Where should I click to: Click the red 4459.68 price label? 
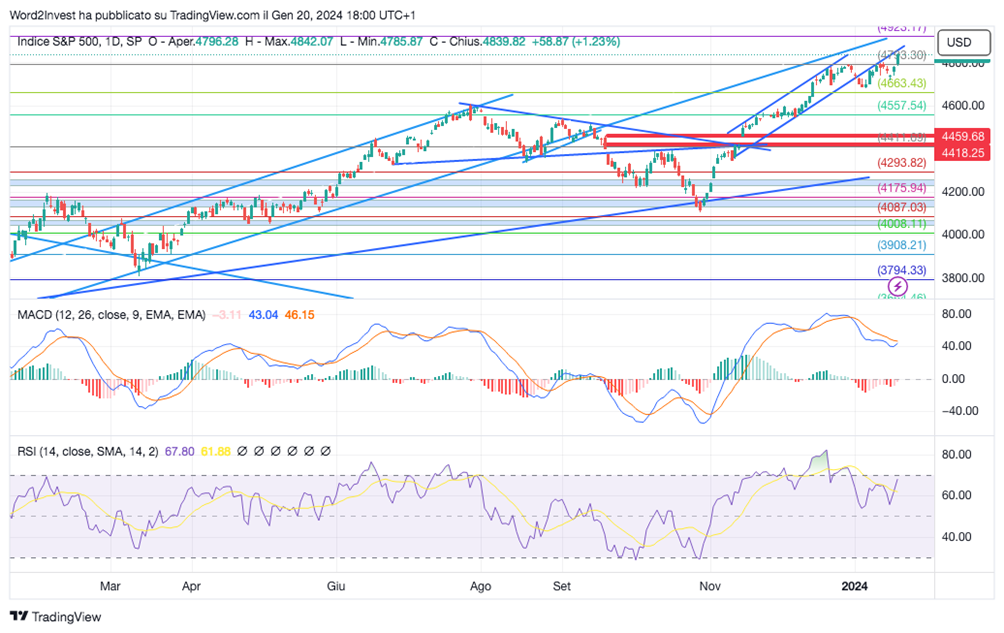click(962, 136)
